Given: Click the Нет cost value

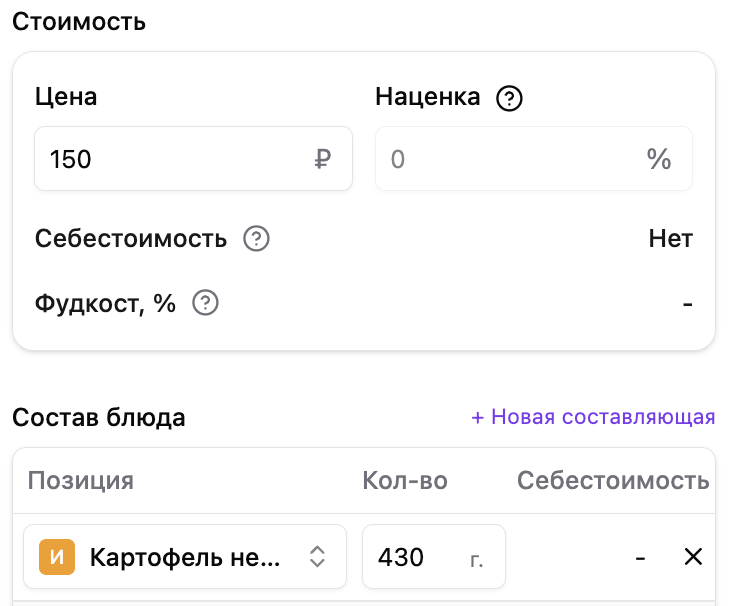Looking at the screenshot, I should pos(670,239).
